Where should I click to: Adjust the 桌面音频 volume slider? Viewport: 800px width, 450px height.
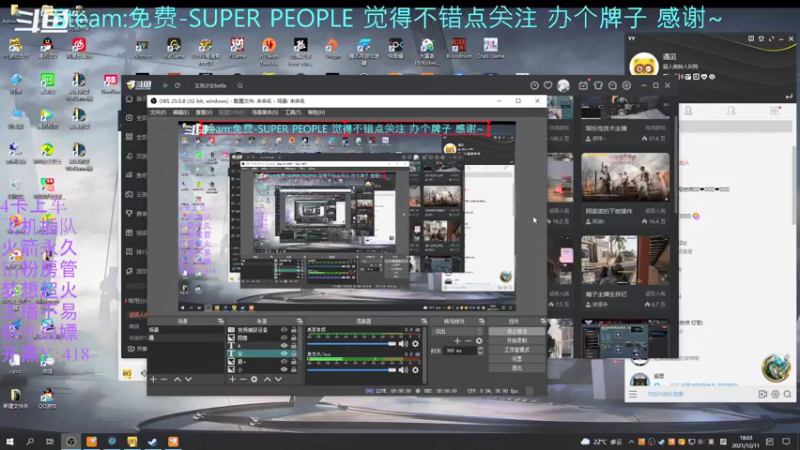(x=352, y=344)
